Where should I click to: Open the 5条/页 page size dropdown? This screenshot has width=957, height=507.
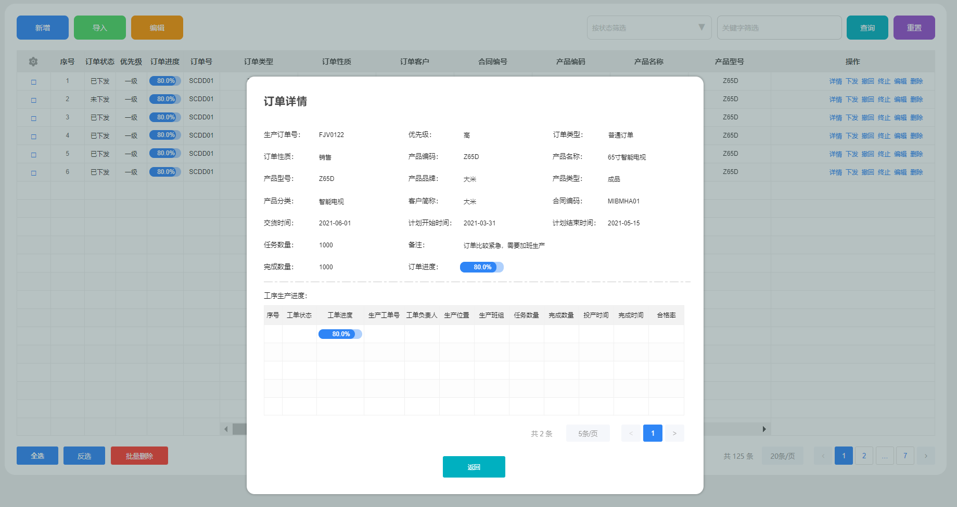click(x=587, y=433)
